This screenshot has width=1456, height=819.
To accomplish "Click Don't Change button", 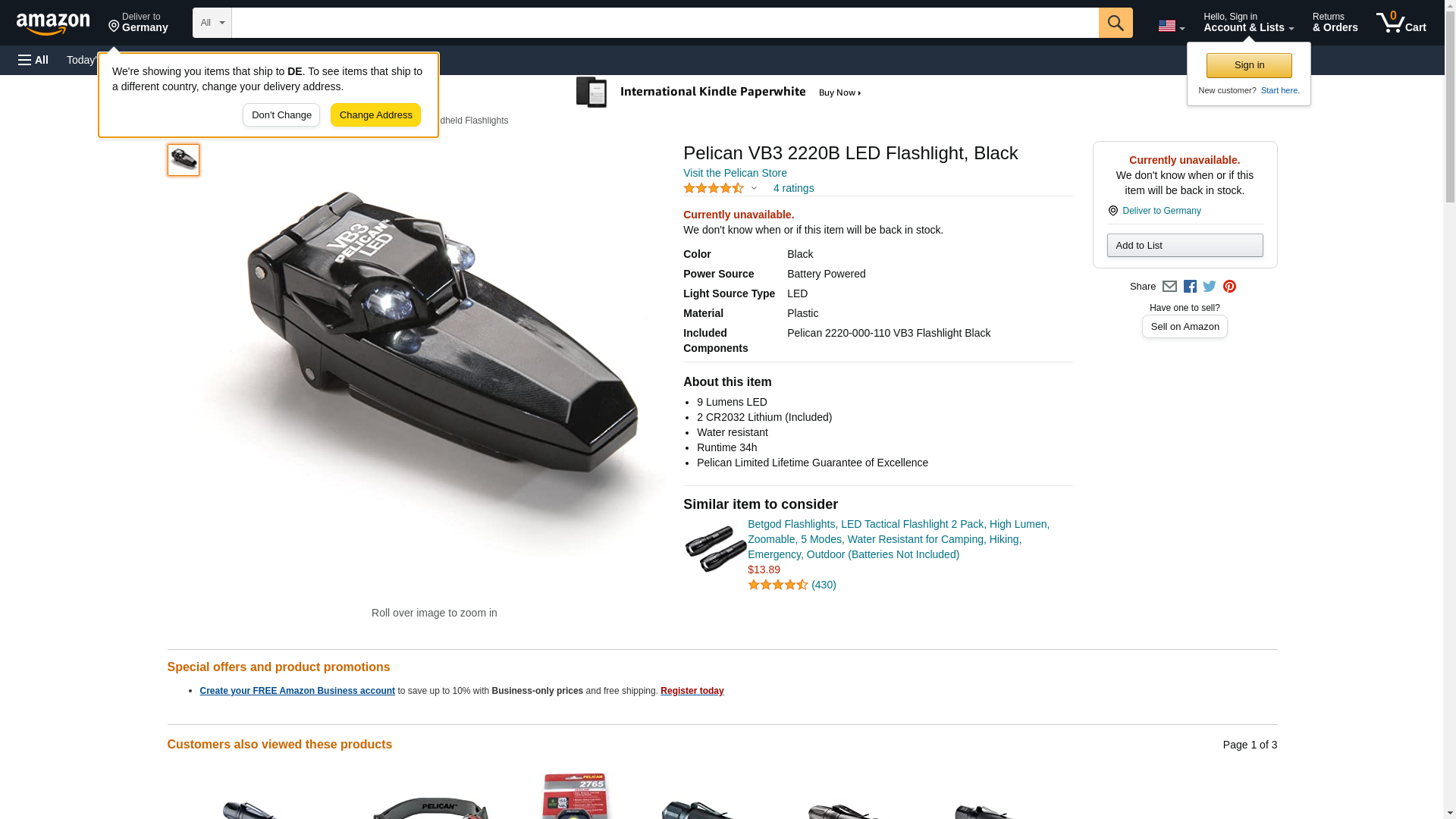I will 281,115.
